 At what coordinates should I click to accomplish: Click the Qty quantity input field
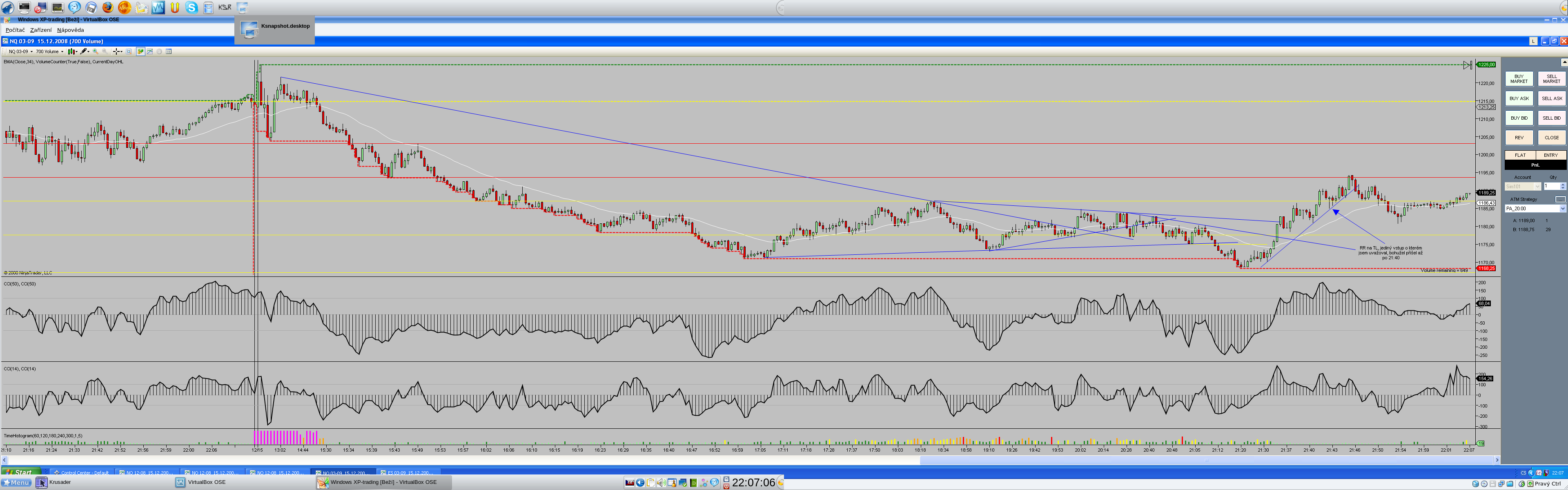pyautogui.click(x=1551, y=186)
